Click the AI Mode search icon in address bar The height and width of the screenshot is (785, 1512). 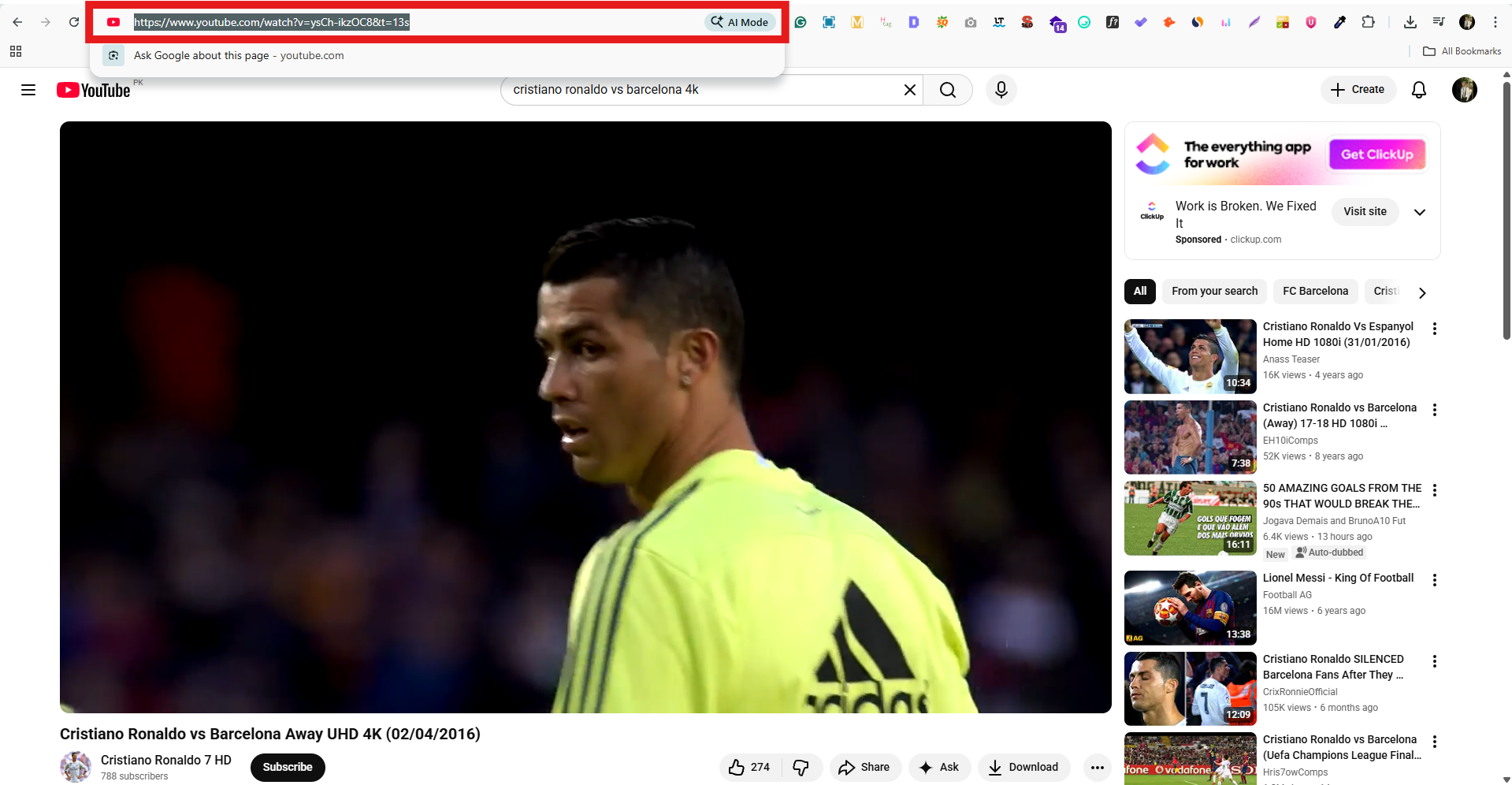point(738,22)
